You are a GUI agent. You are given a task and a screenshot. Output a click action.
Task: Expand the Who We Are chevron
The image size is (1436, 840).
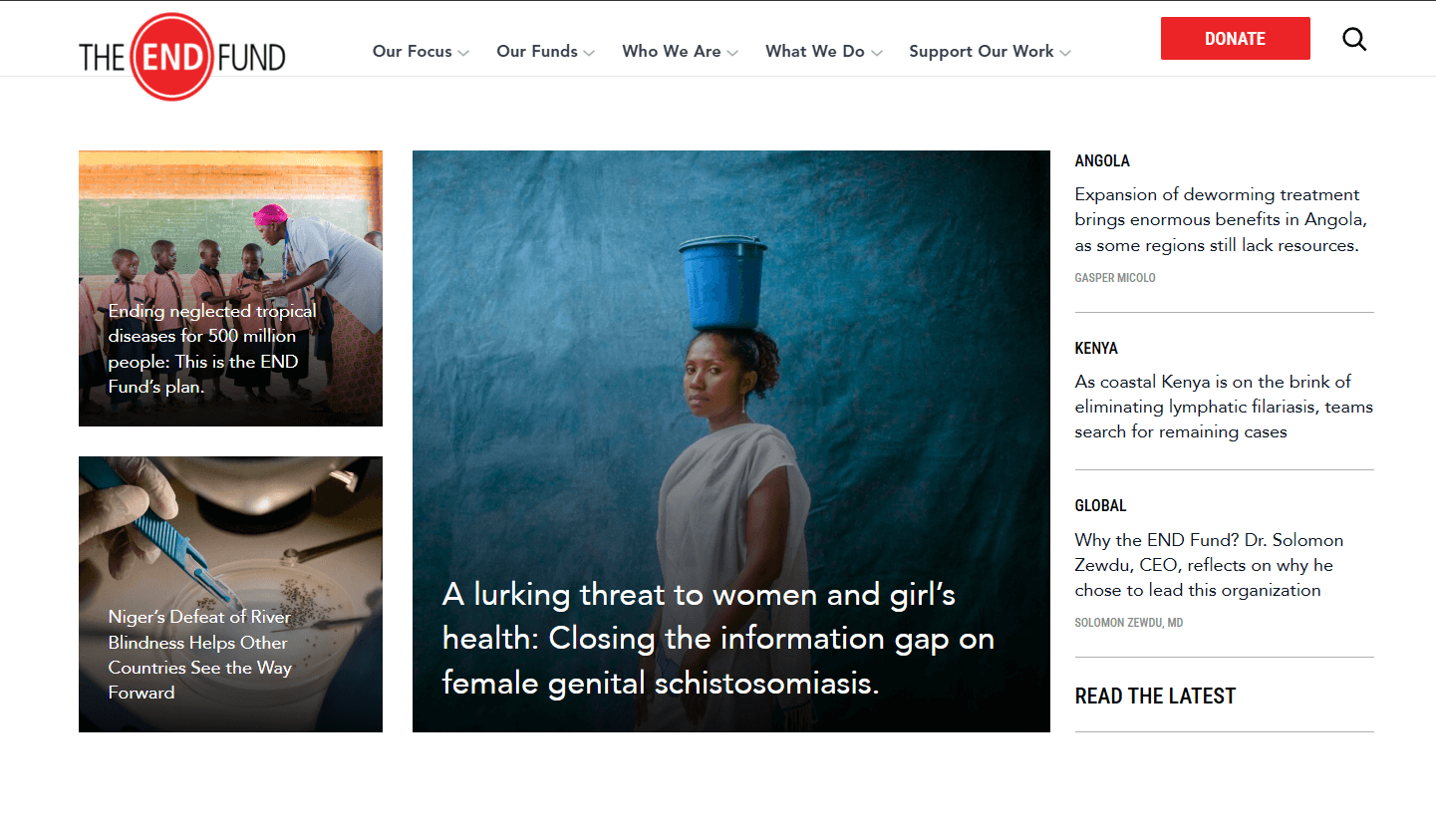tap(732, 53)
